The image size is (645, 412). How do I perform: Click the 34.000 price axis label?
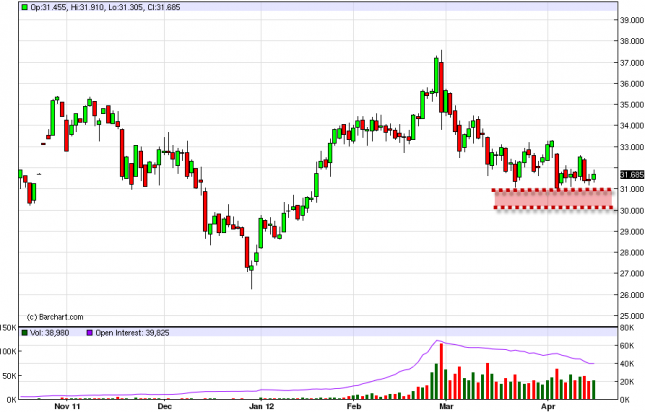631,125
